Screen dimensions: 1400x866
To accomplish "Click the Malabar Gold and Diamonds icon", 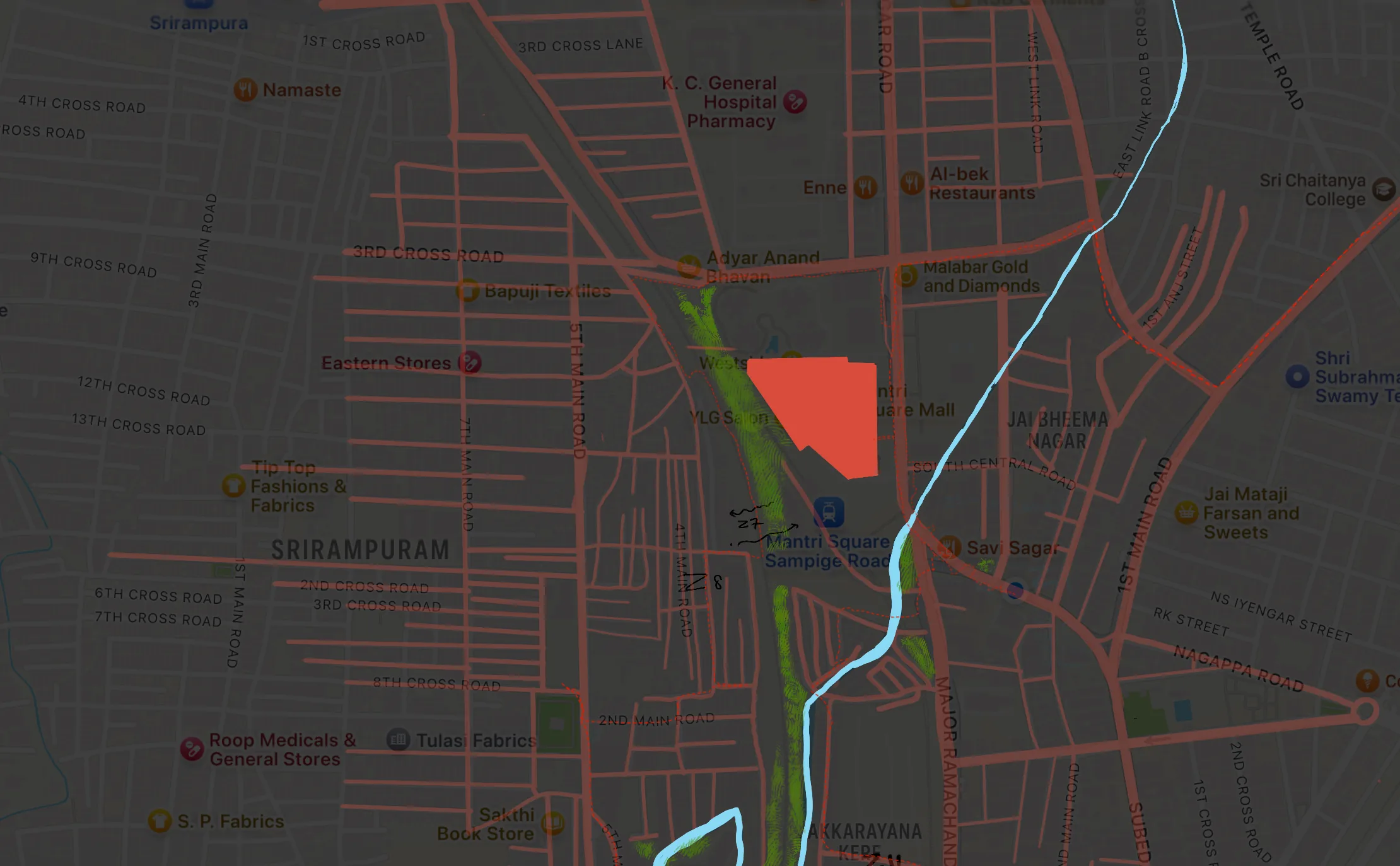I will click(906, 276).
